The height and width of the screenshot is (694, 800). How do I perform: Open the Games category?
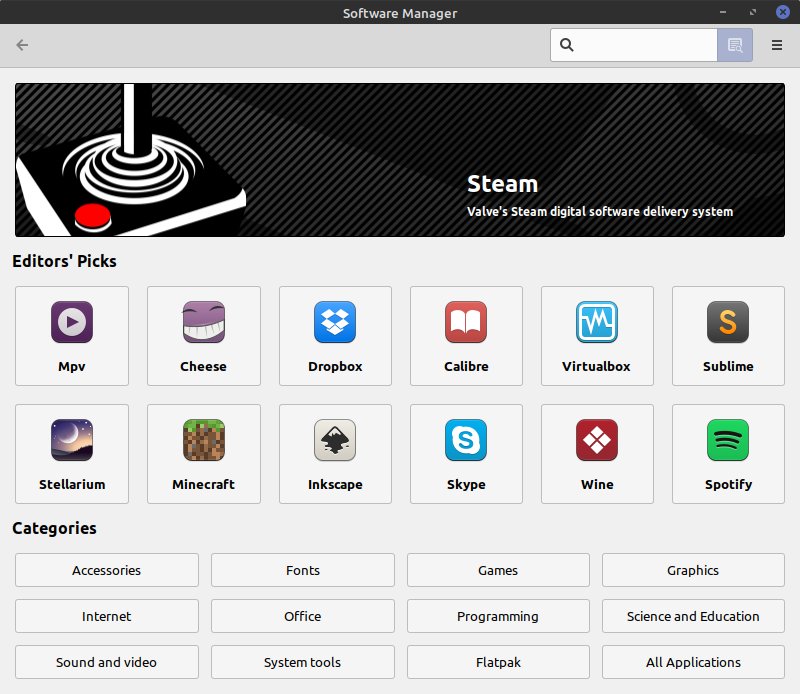pos(498,570)
